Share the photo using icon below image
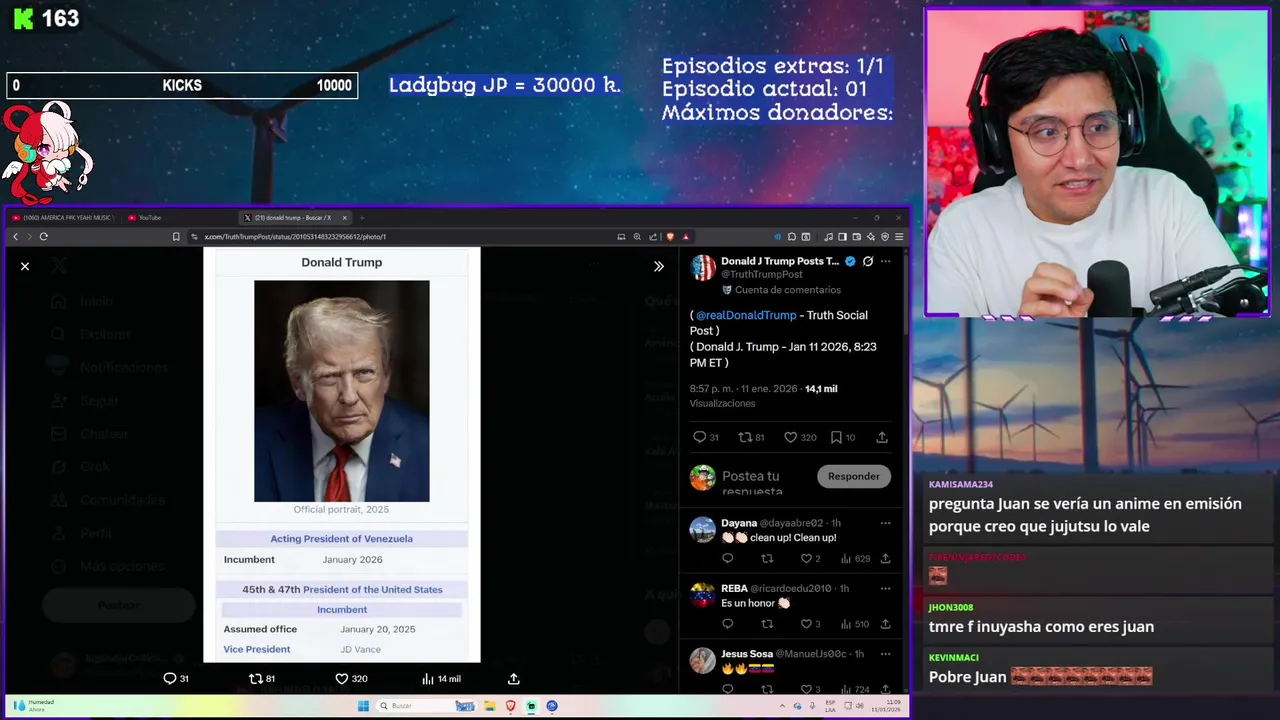This screenshot has width=1280, height=720. point(513,678)
